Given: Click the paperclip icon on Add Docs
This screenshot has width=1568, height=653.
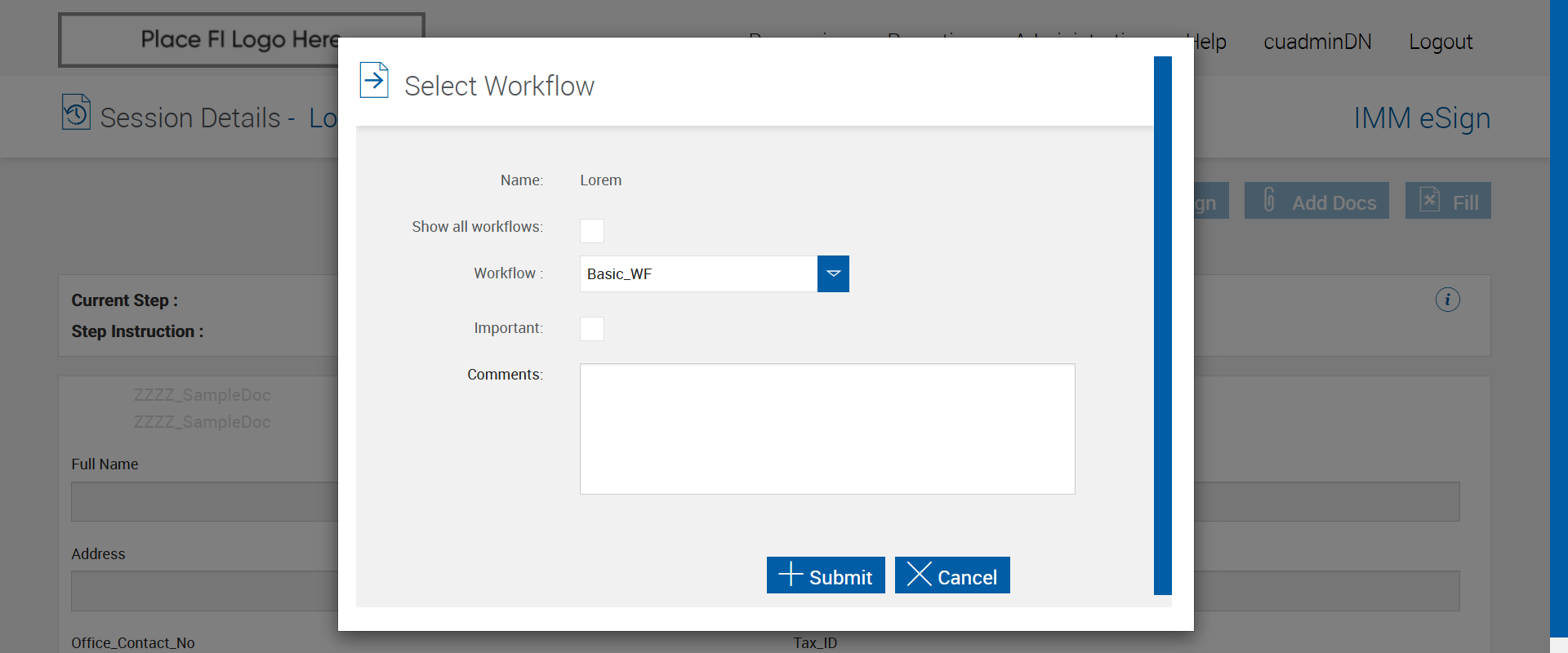Looking at the screenshot, I should 1269,200.
